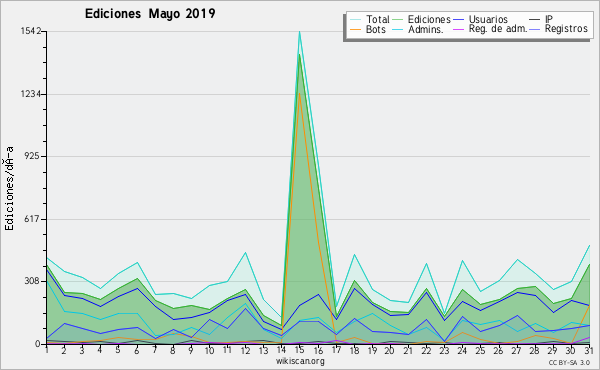Click day 31 on the x-axis

tap(589, 350)
